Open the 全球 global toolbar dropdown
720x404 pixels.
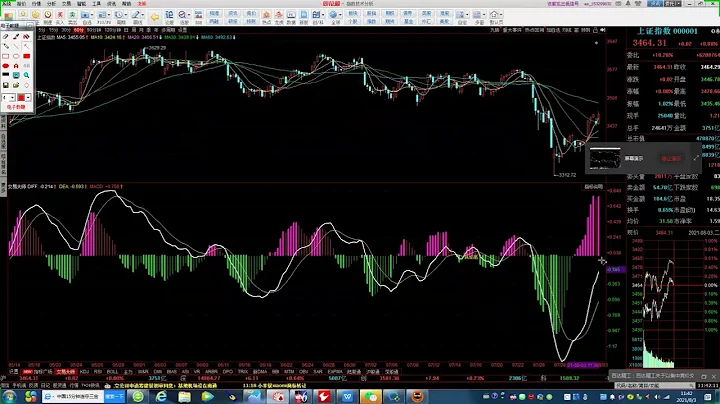point(340,15)
